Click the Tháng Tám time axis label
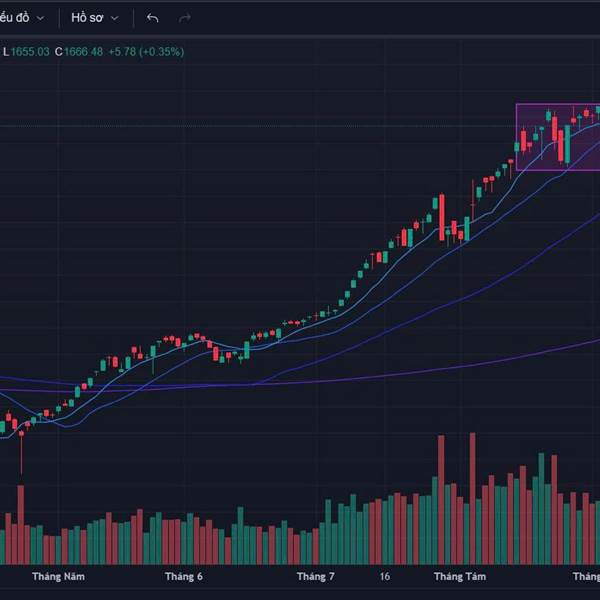Viewport: 600px width, 600px height. tap(460, 576)
